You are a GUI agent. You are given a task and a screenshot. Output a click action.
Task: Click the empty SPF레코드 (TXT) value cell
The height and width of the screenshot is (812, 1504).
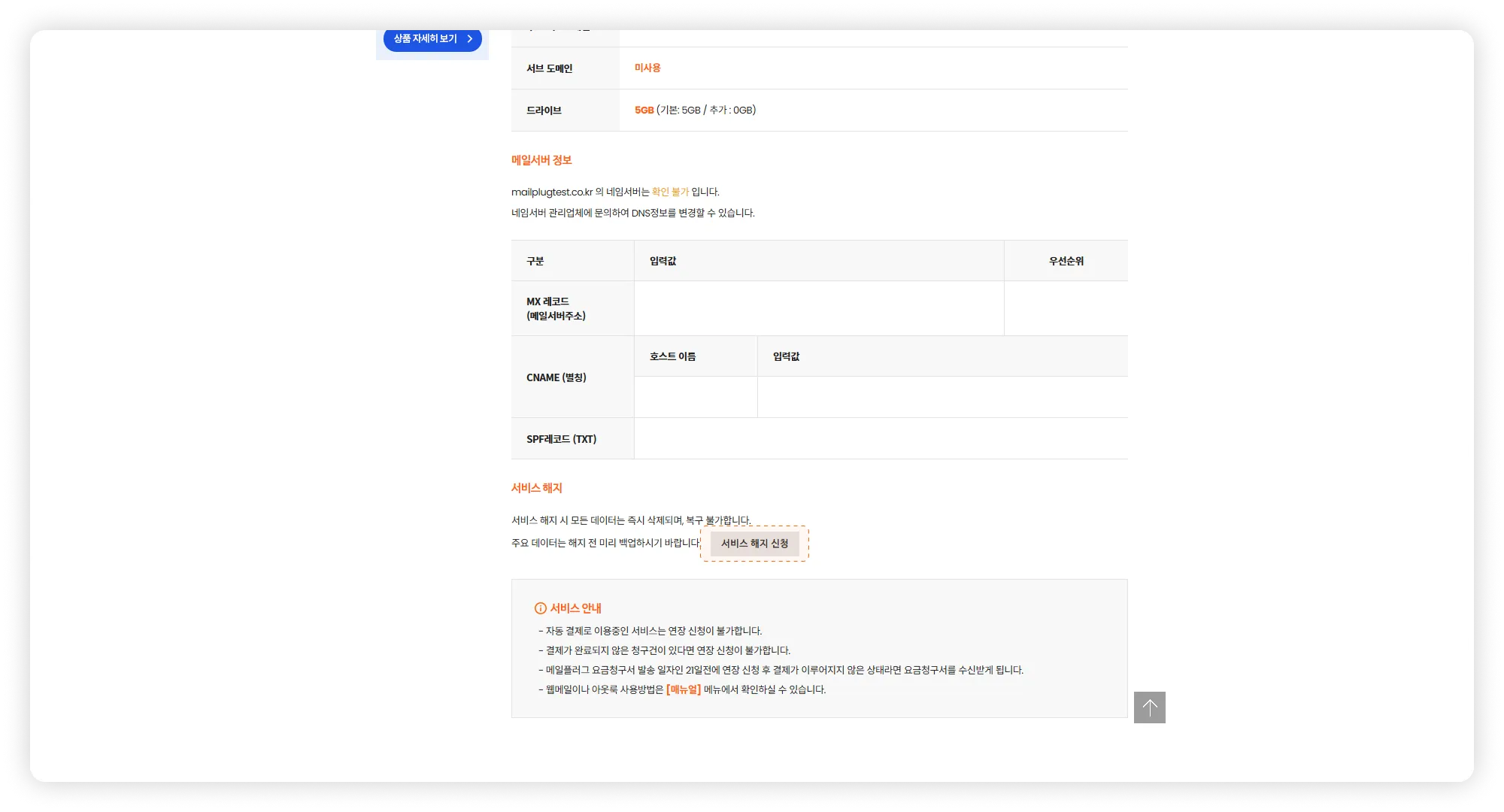[881, 438]
